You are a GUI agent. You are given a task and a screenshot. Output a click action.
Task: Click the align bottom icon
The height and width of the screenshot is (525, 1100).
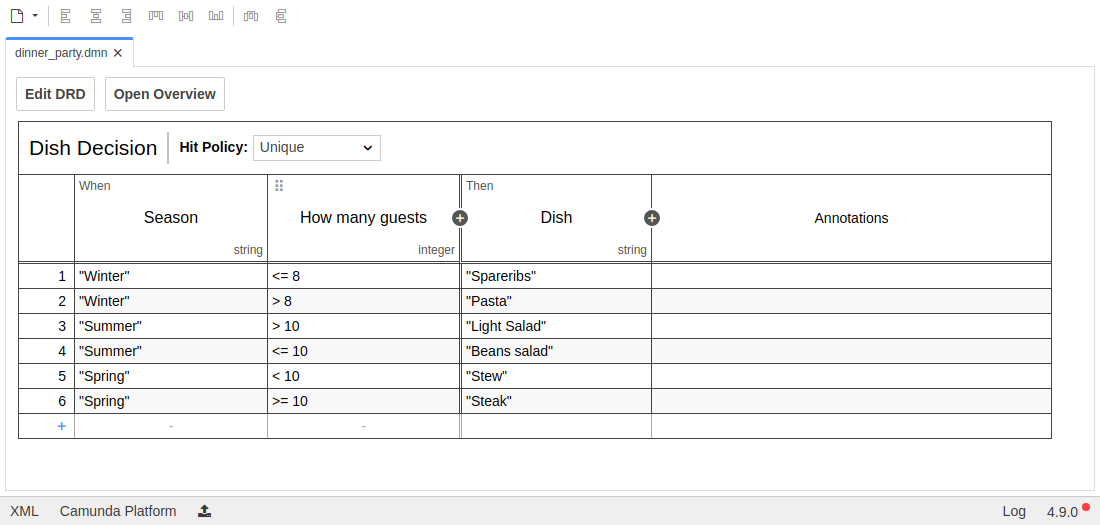tap(216, 16)
